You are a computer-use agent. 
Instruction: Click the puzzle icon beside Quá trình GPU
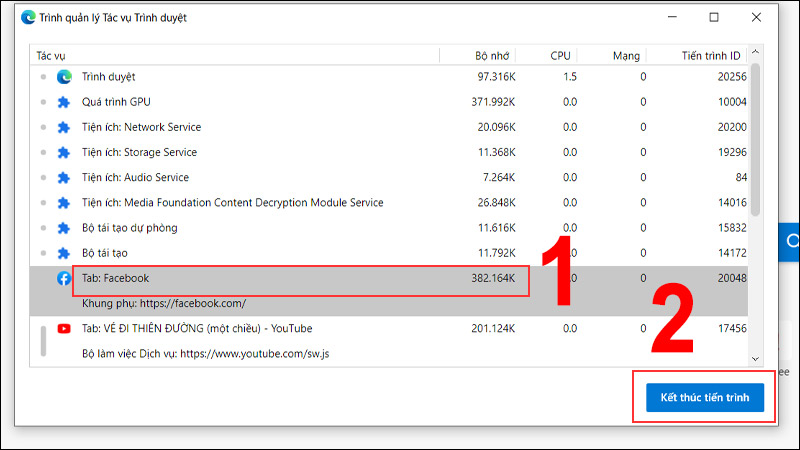(x=64, y=102)
